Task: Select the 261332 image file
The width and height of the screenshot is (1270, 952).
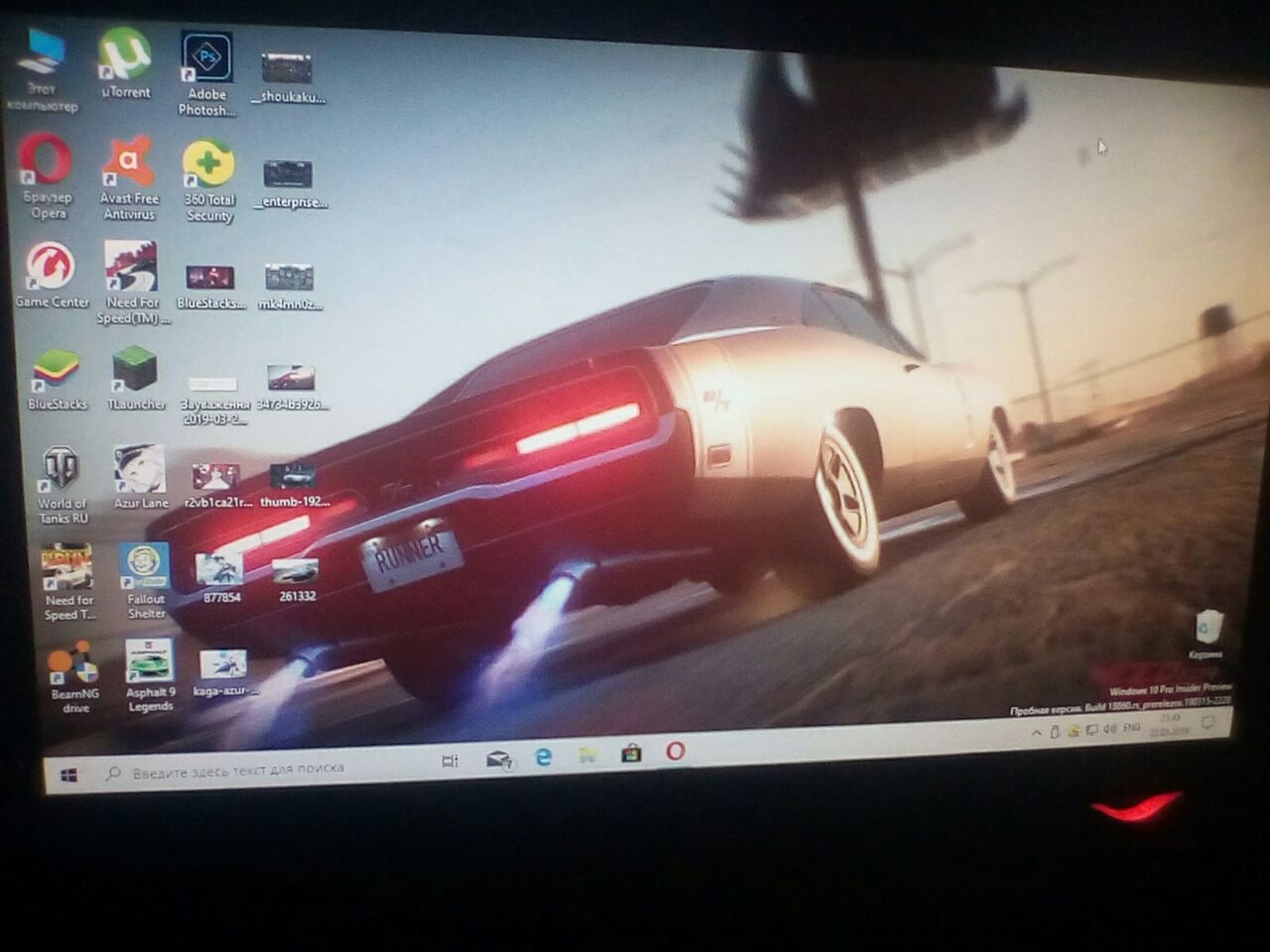Action: (297, 580)
